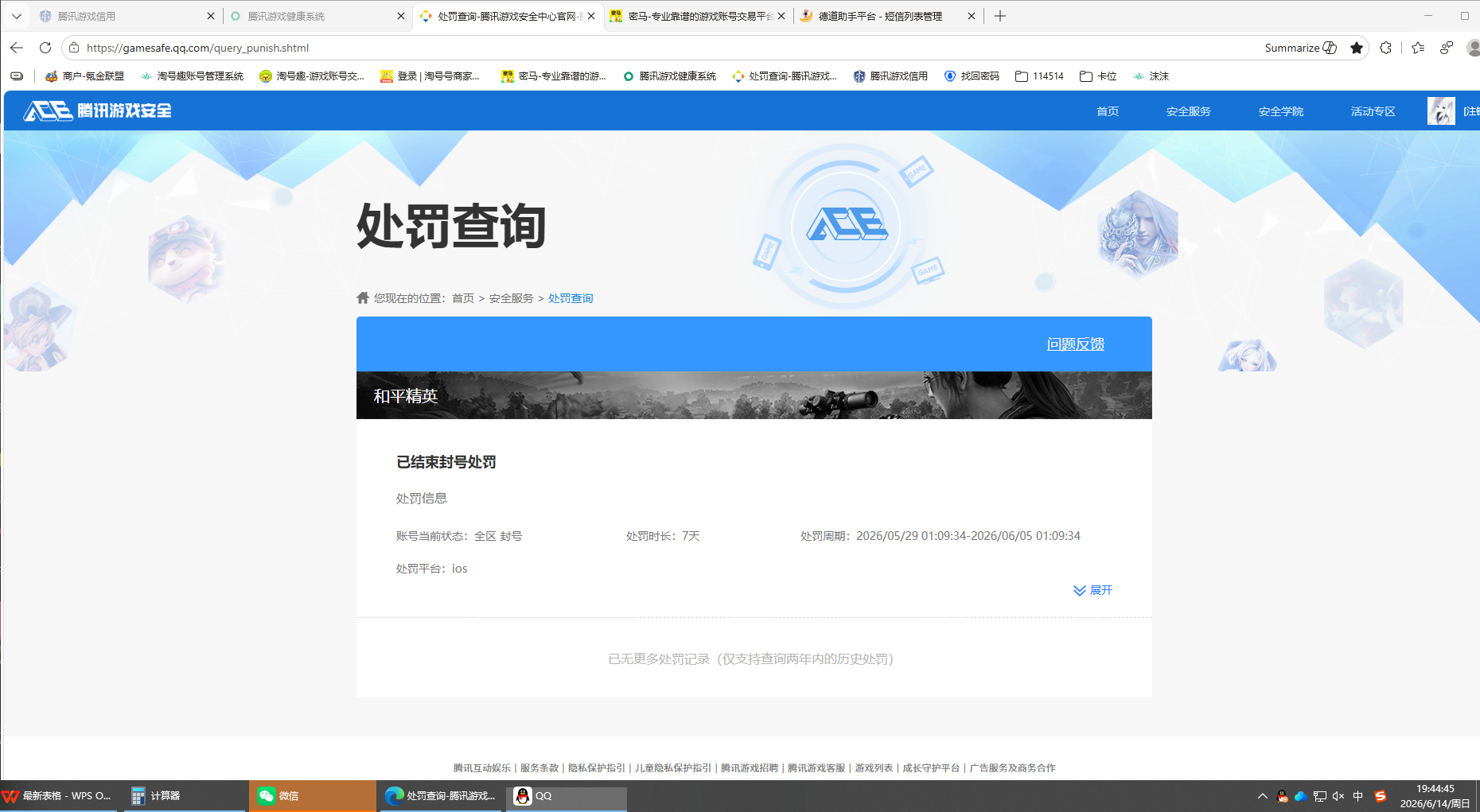Image resolution: width=1480 pixels, height=812 pixels.
Task: Open 微信 from taskbar
Action: [312, 796]
